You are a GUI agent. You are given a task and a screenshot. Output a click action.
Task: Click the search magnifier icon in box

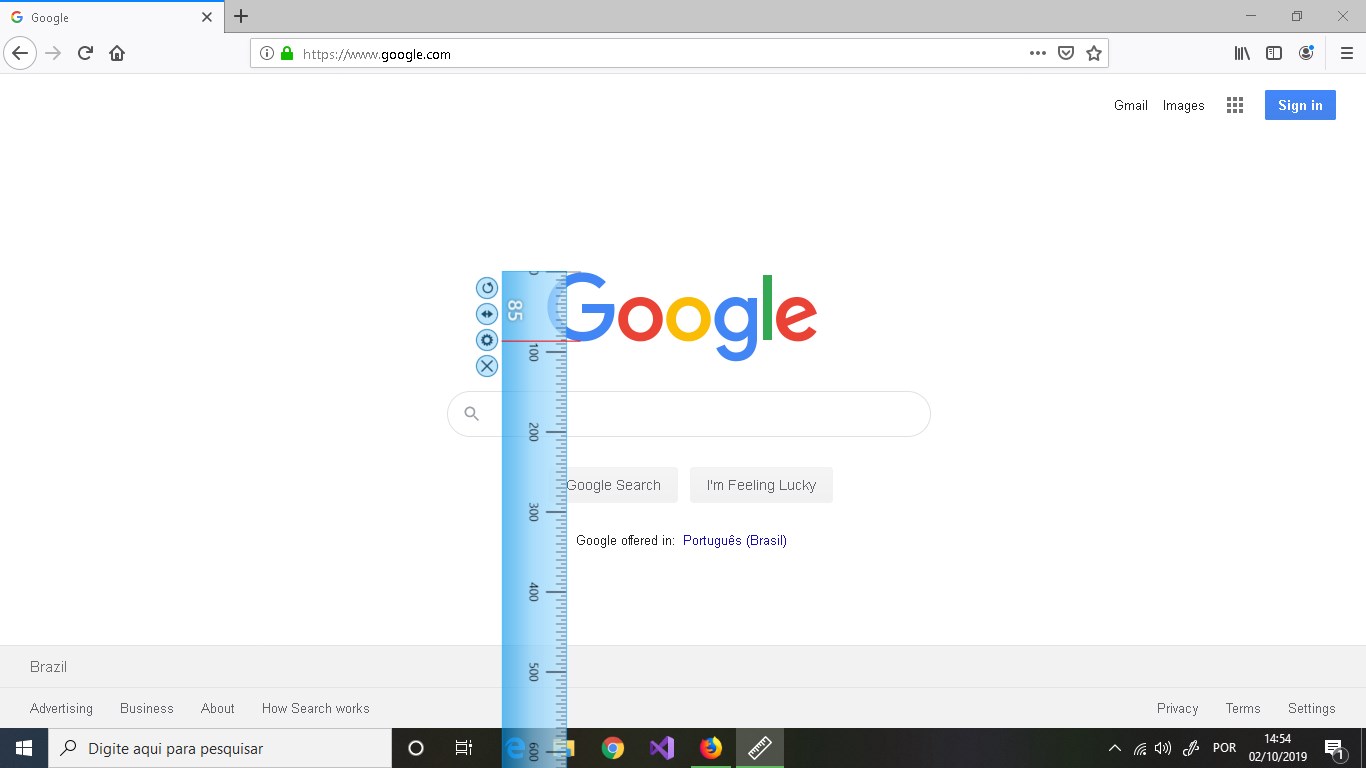coord(472,414)
